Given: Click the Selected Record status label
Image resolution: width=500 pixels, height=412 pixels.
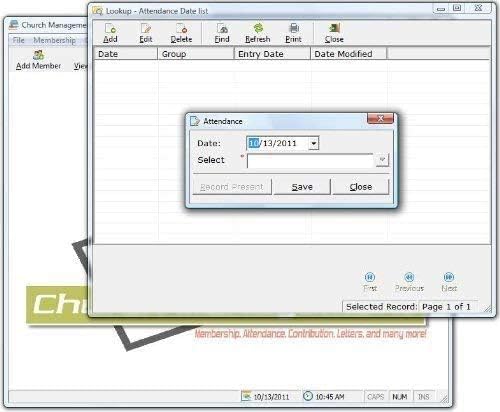Looking at the screenshot, I should click(x=381, y=307).
